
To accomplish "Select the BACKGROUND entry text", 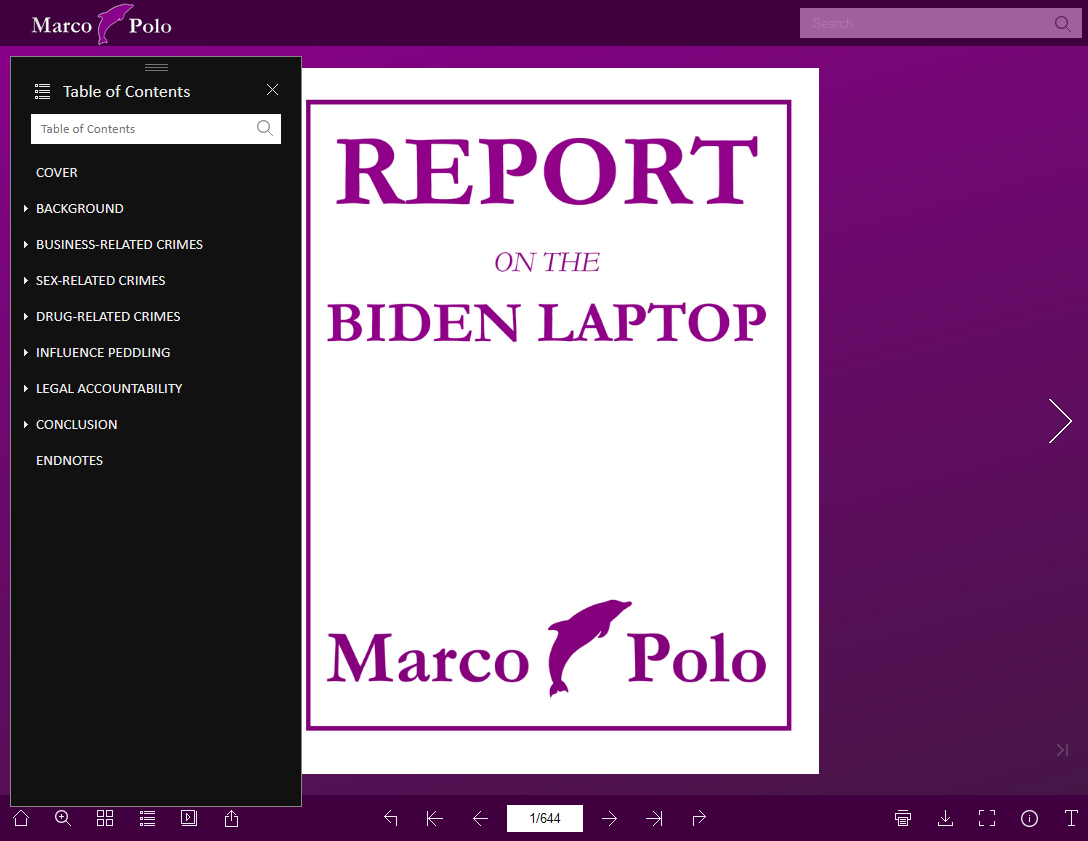I will [80, 209].
